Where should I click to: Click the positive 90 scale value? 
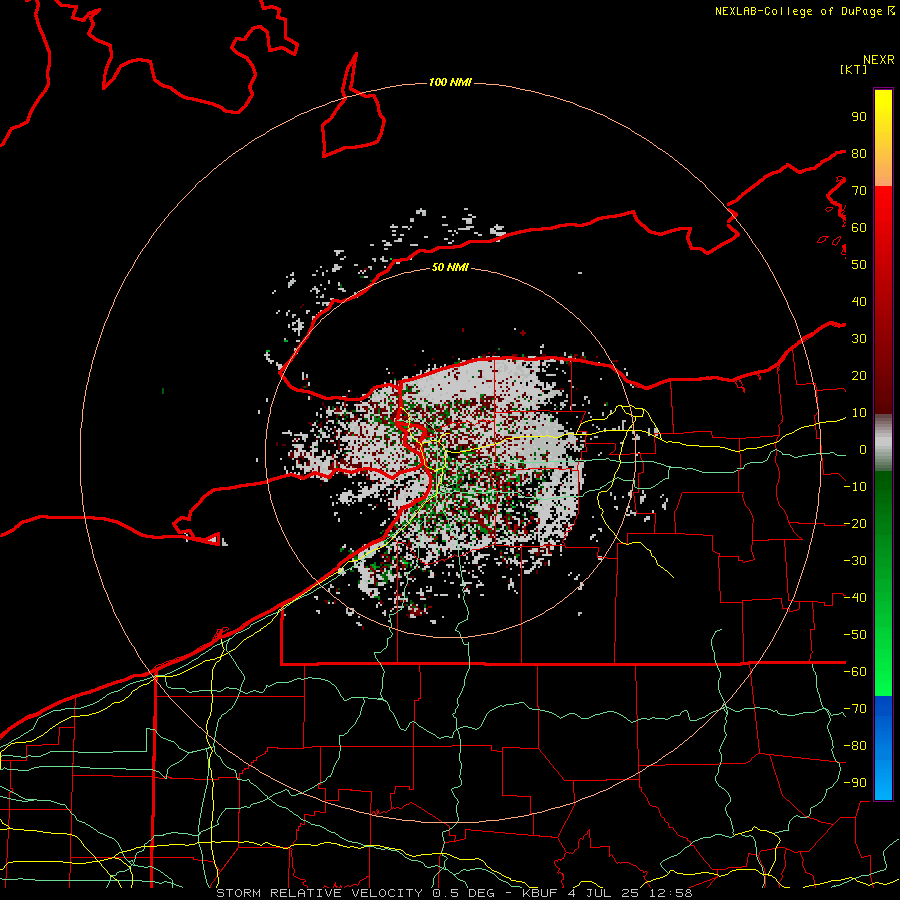pyautogui.click(x=859, y=117)
